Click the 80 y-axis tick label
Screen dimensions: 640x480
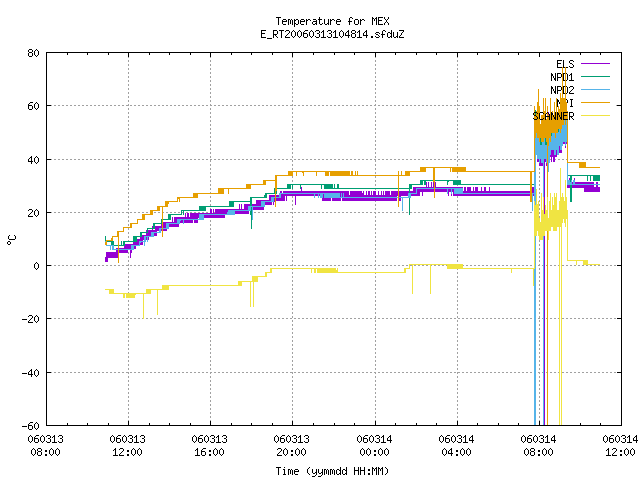(33, 53)
